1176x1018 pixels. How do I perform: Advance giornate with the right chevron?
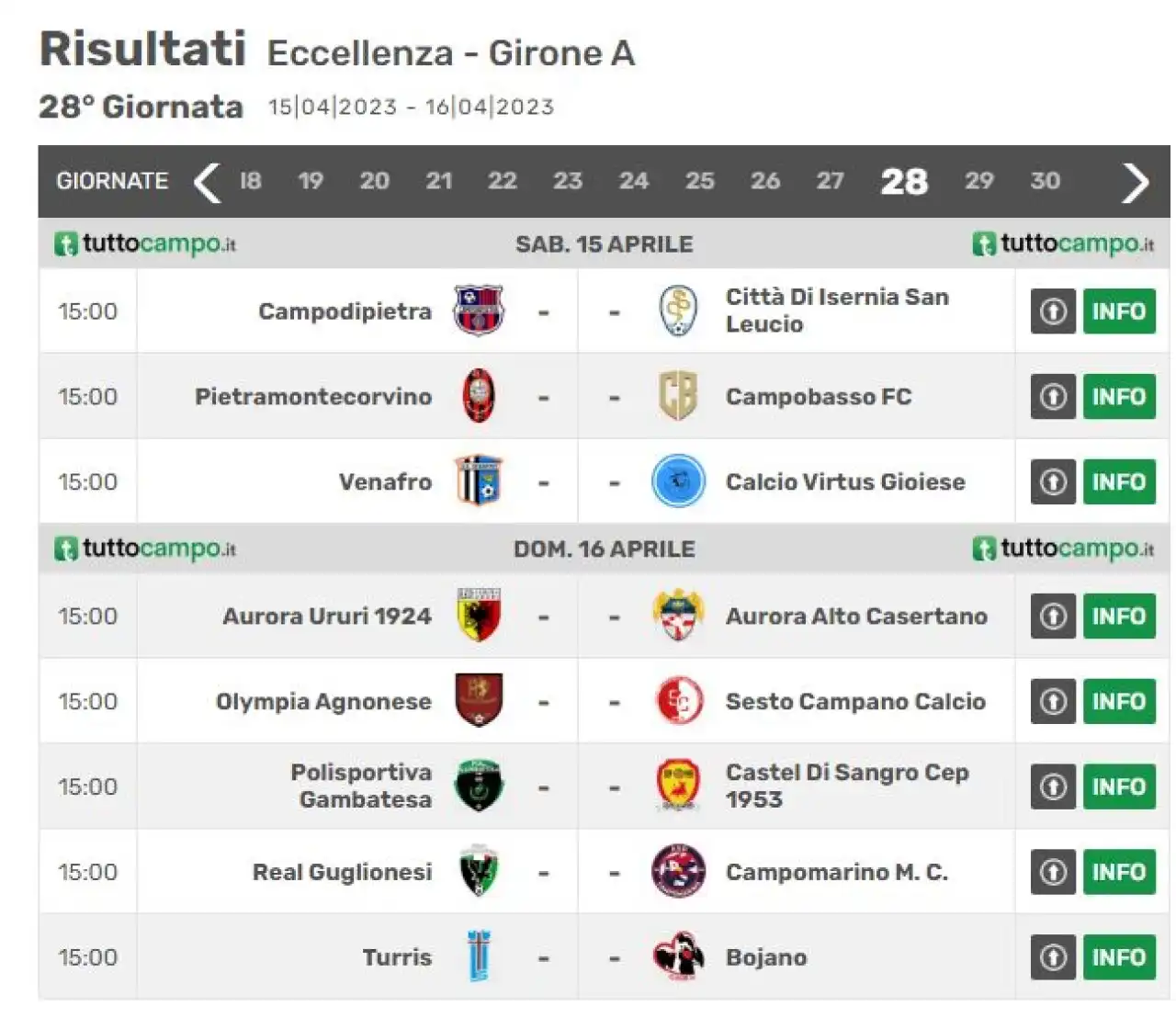(x=1136, y=182)
